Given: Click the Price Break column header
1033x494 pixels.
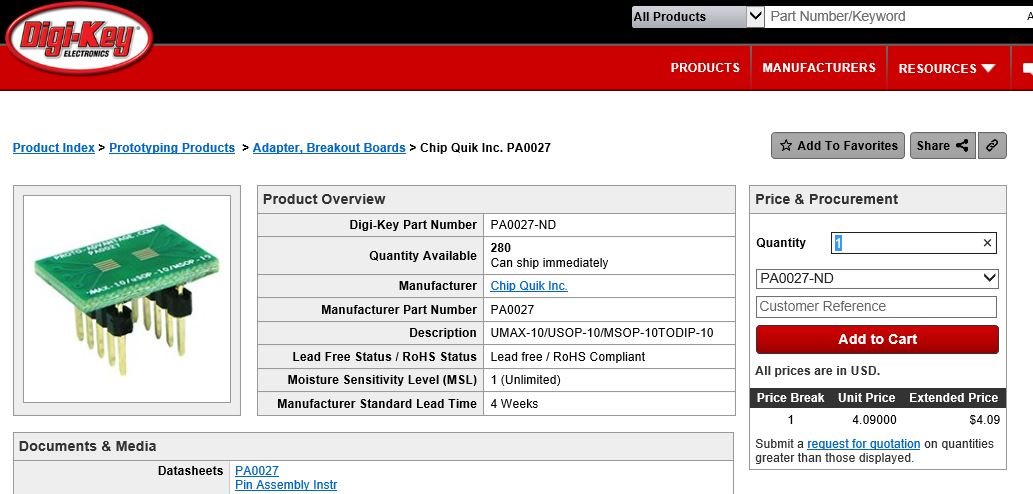Looking at the screenshot, I should [x=790, y=398].
